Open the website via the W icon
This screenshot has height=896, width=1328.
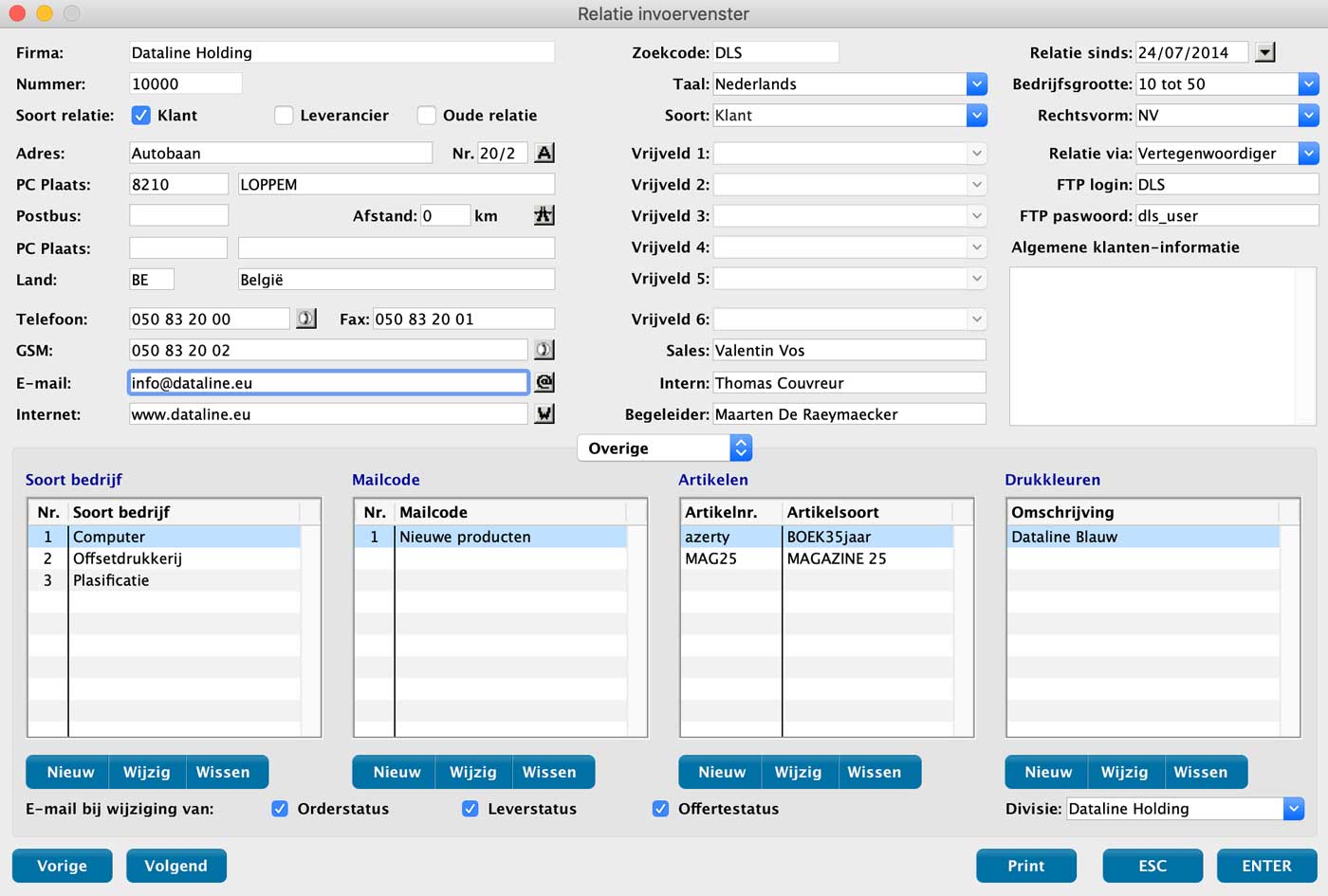(544, 413)
